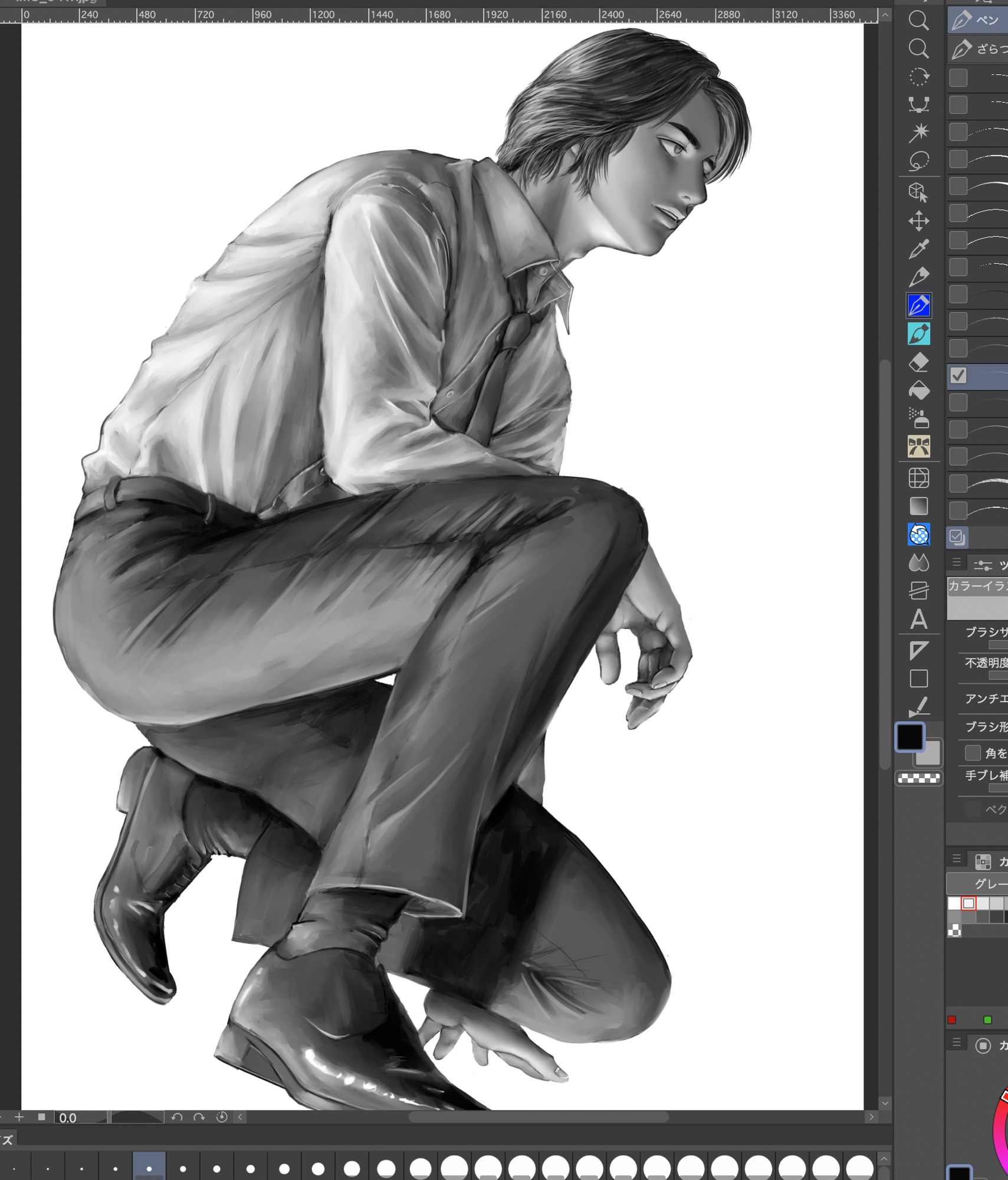Viewport: 1008px width, 1180px height.
Task: Open the color set panel menu
Action: (x=957, y=859)
